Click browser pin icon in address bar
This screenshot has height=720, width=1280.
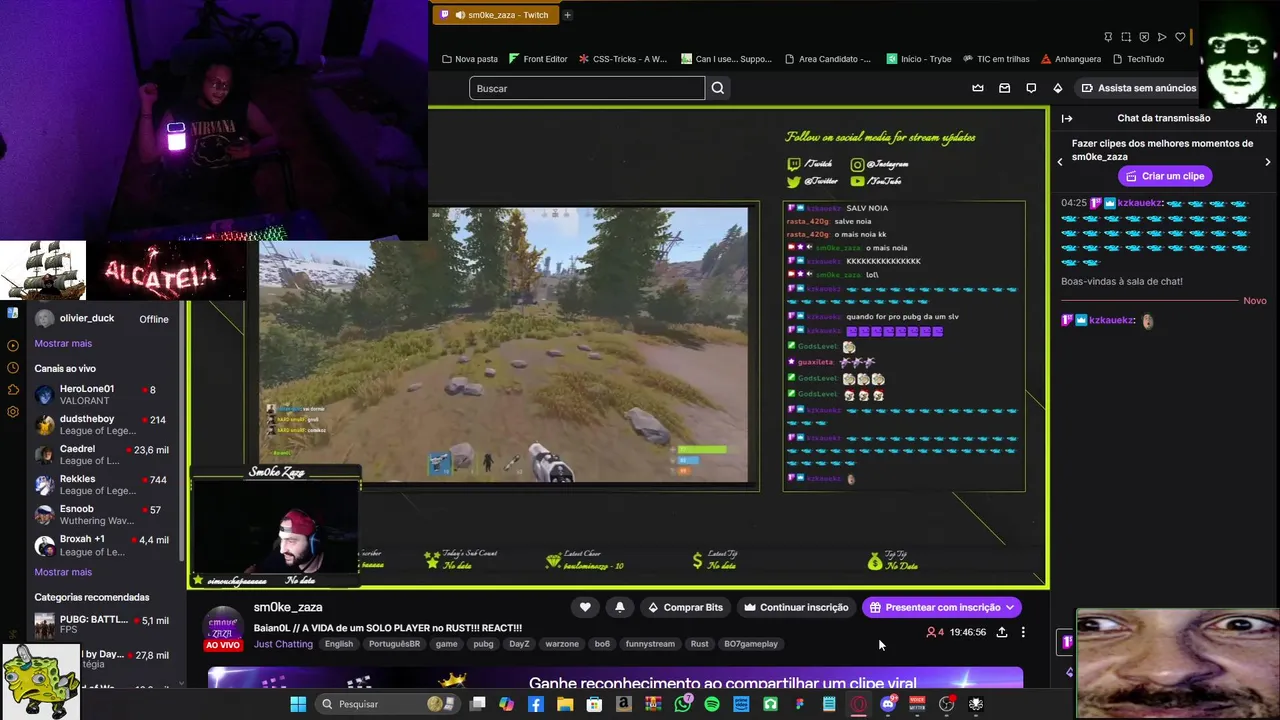(1108, 37)
